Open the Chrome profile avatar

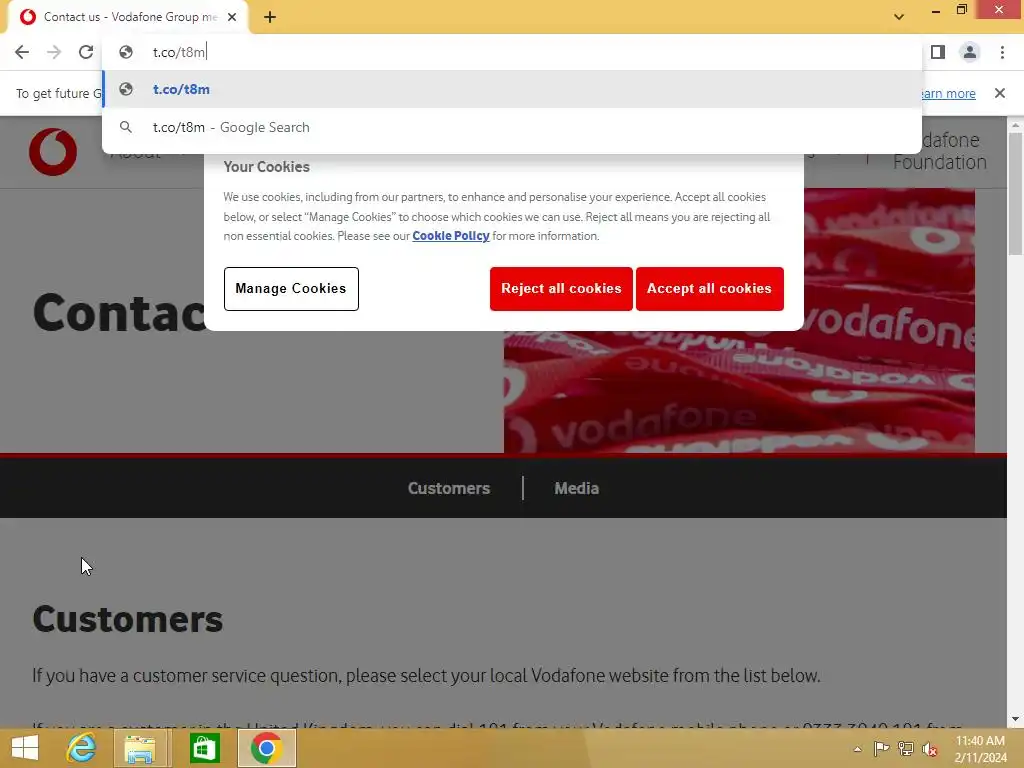tap(970, 52)
